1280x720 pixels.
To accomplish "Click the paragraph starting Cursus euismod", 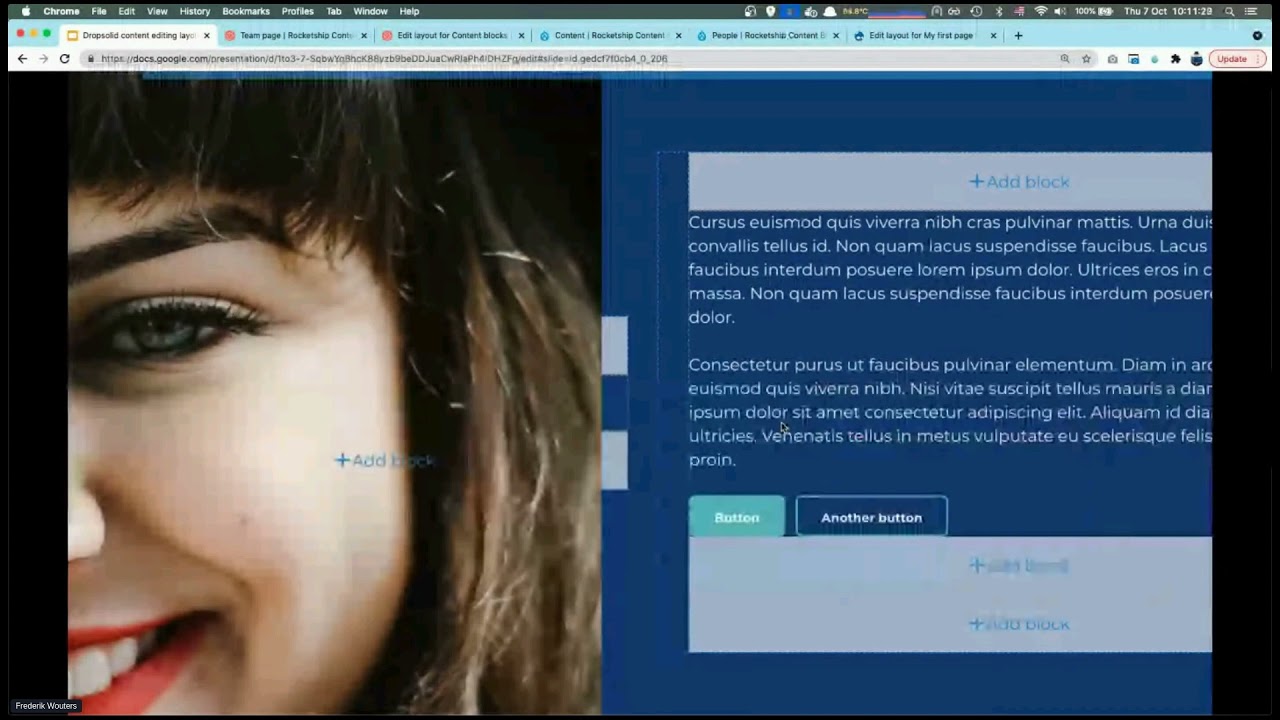I will click(x=950, y=269).
